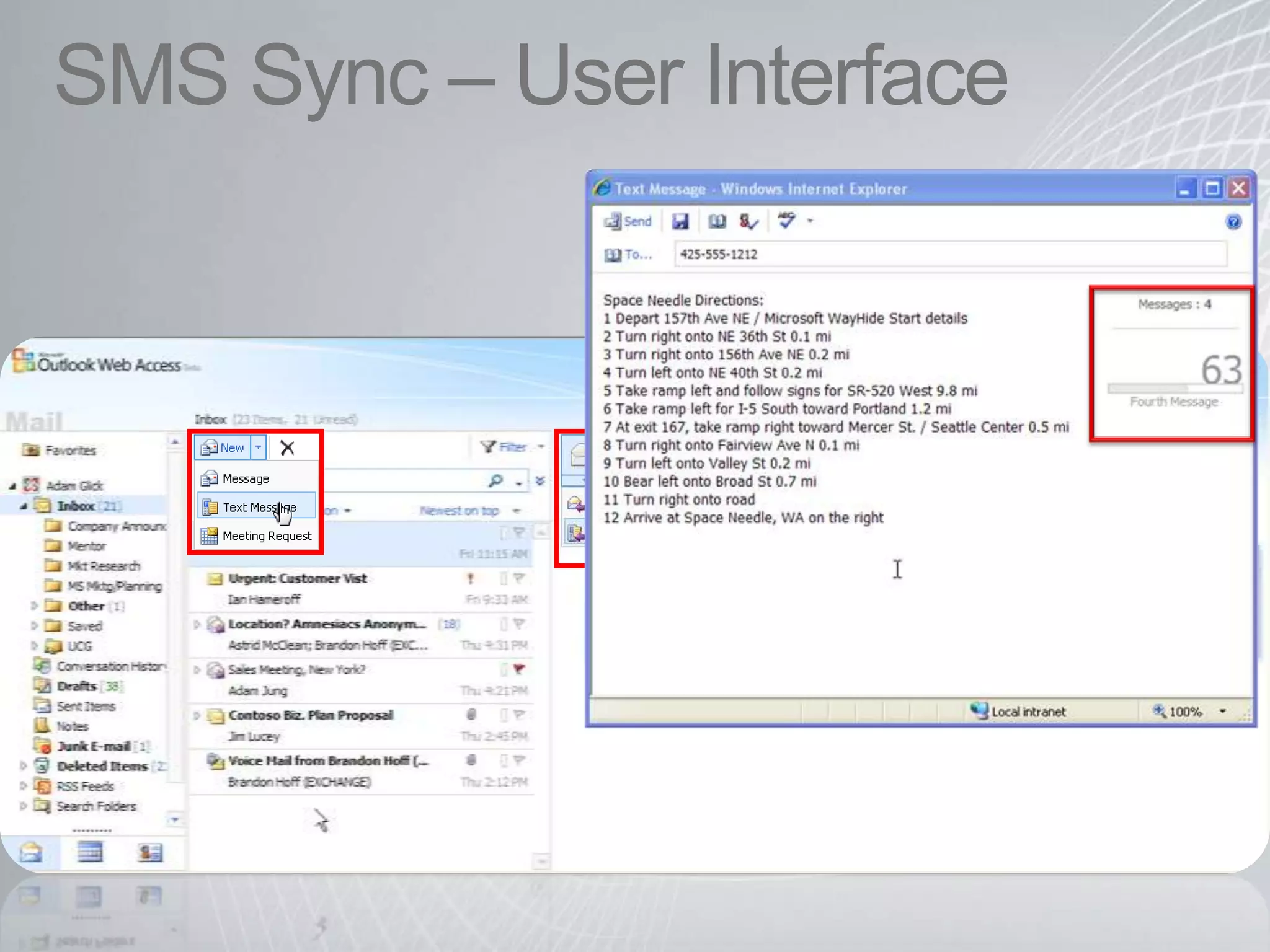
Task: Open the Address Book icon in toolbar
Action: 717,221
